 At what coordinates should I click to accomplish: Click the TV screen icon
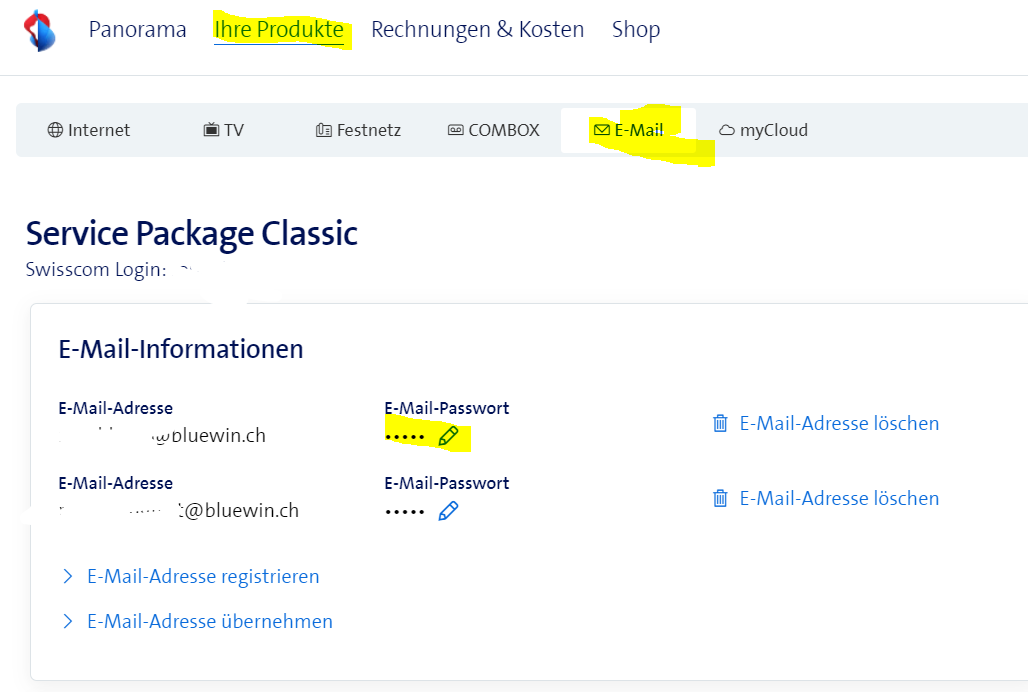(x=211, y=130)
